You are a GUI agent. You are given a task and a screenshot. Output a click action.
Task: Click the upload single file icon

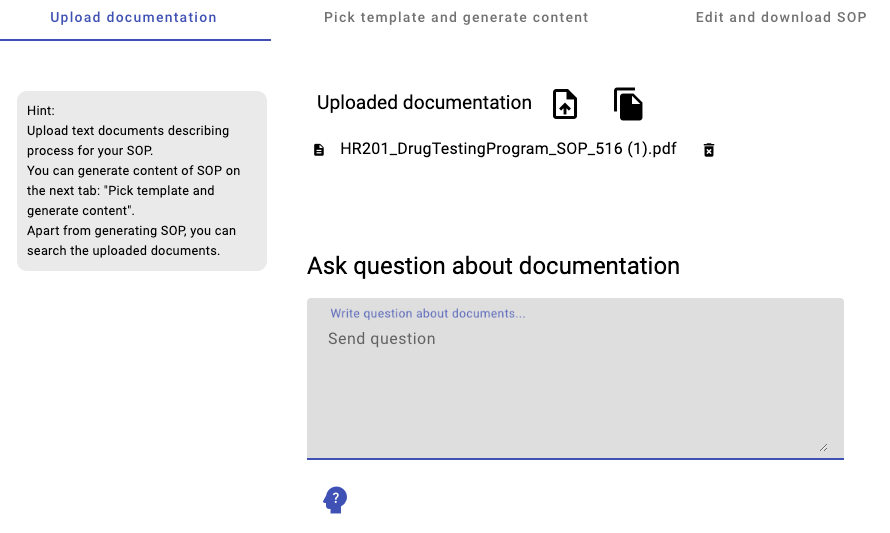565,104
